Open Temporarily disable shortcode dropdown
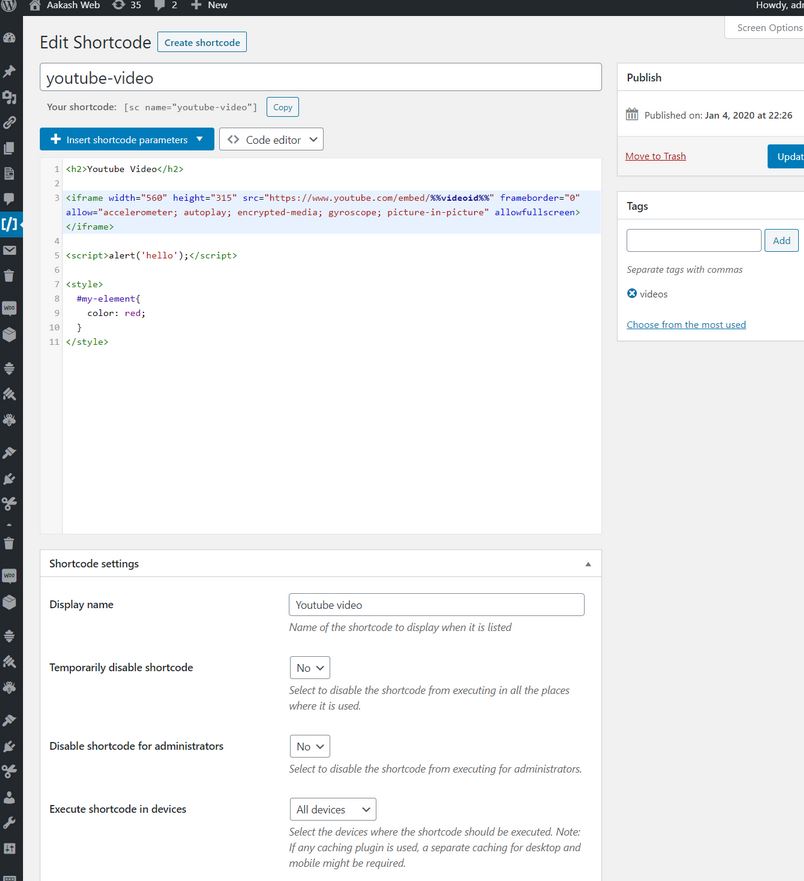This screenshot has height=881, width=804. coord(310,667)
